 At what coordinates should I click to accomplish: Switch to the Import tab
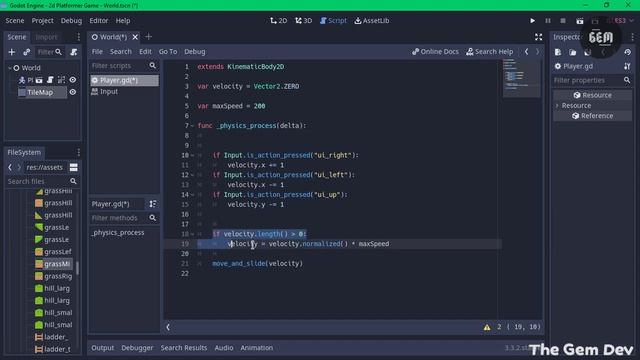click(x=46, y=37)
